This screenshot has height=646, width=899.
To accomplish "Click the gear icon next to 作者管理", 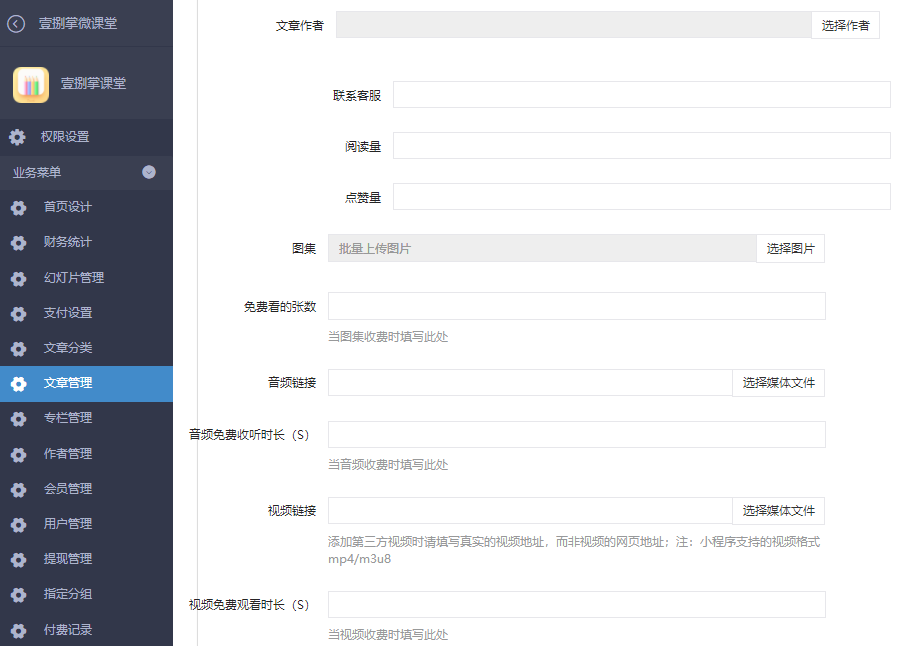I will click(18, 455).
